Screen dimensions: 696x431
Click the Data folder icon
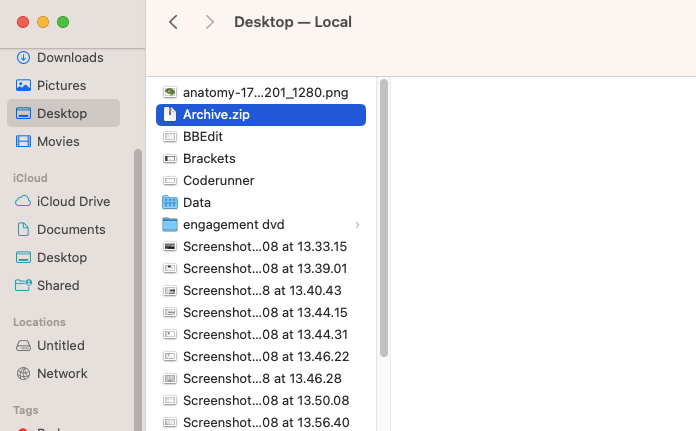pyautogui.click(x=170, y=202)
